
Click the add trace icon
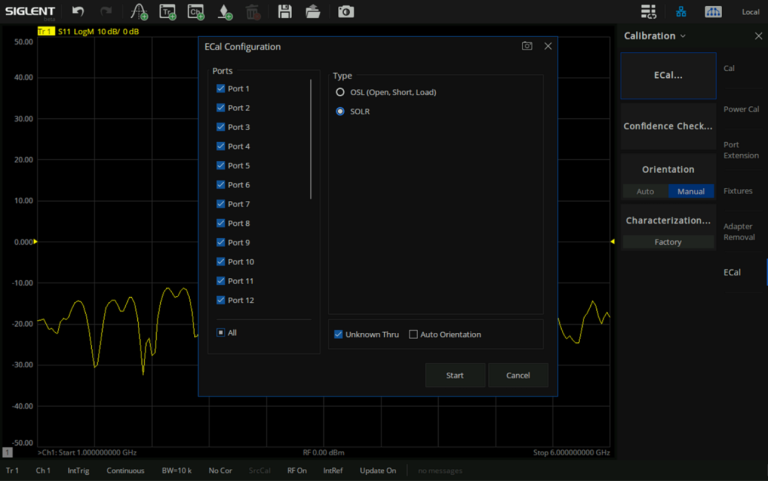[x=139, y=12]
